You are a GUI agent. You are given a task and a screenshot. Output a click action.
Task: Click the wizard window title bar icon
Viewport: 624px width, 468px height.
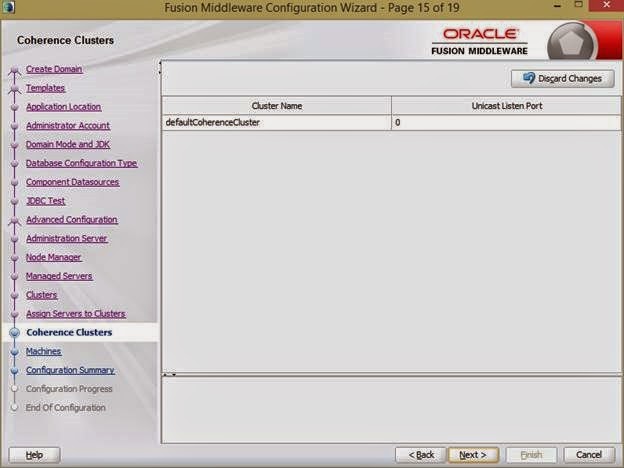pos(8,8)
